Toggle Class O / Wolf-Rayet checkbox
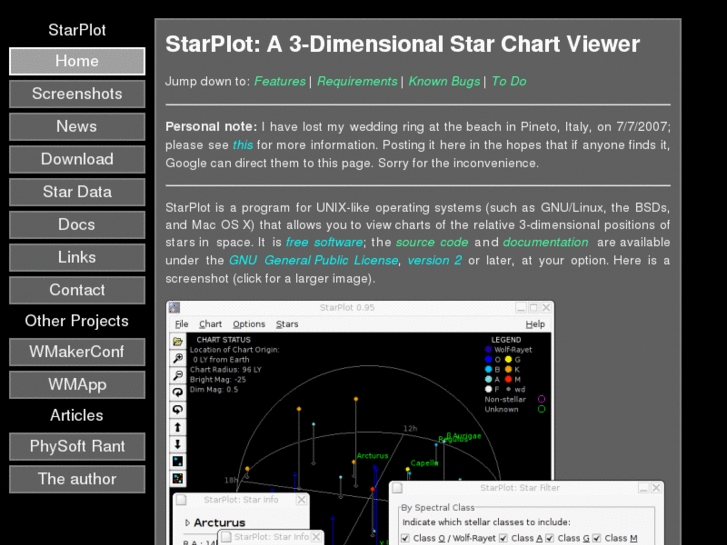 (x=405, y=538)
